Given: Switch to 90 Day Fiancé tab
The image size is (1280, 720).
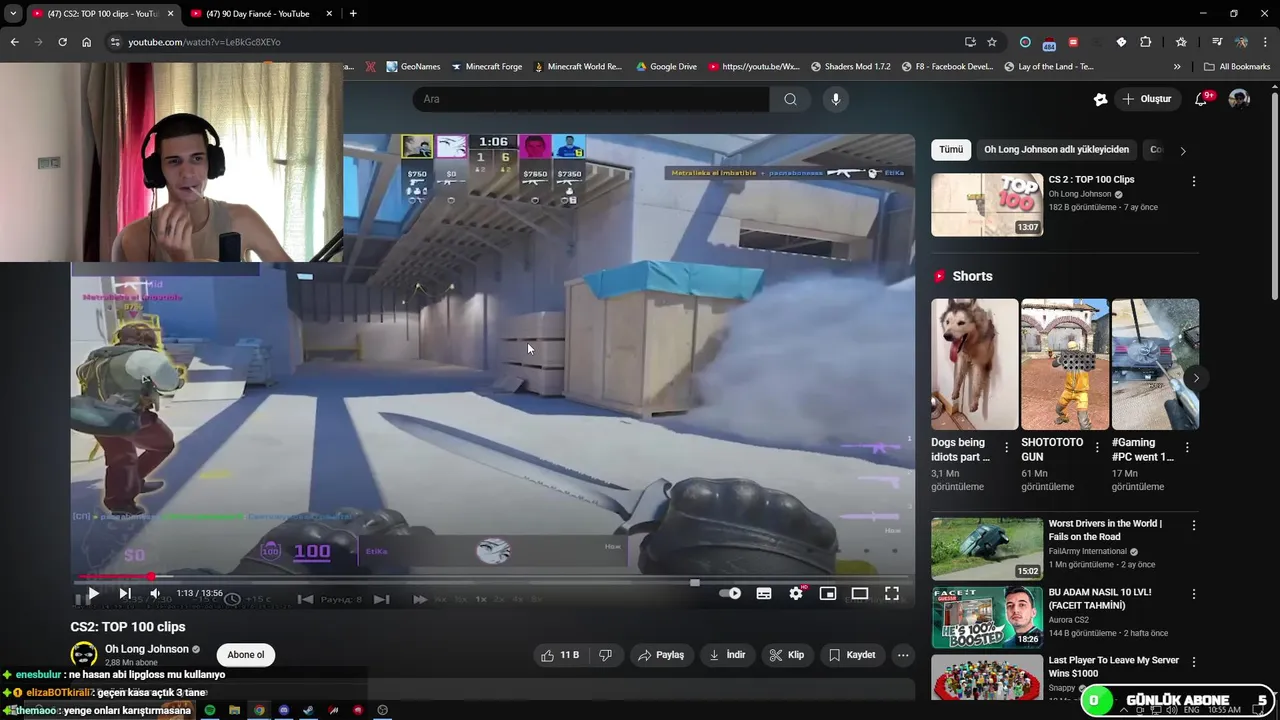Looking at the screenshot, I should [260, 14].
